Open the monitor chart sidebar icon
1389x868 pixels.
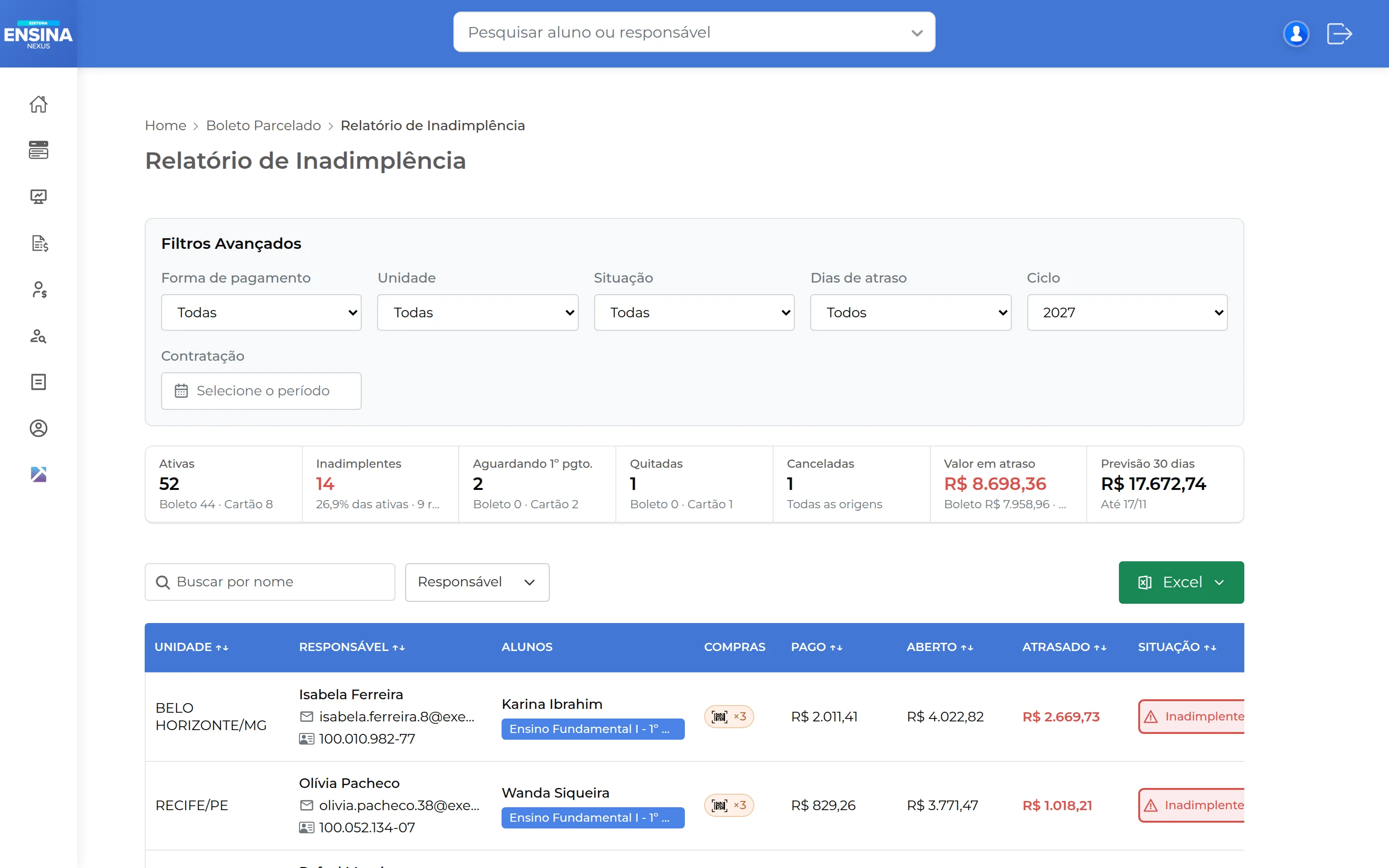(39, 197)
